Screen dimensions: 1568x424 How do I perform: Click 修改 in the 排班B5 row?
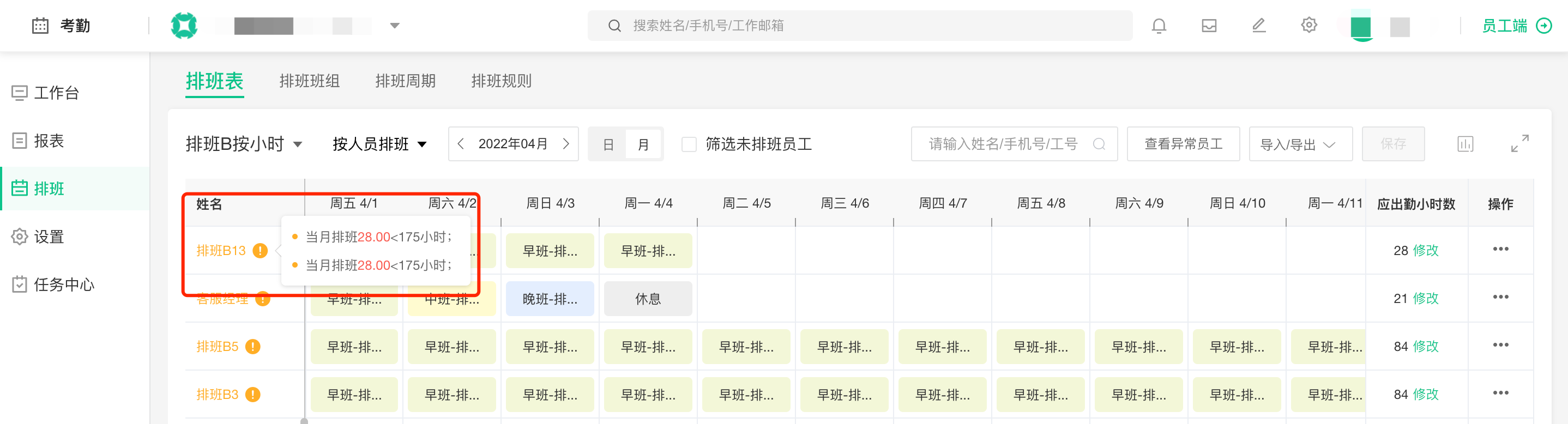click(1426, 347)
